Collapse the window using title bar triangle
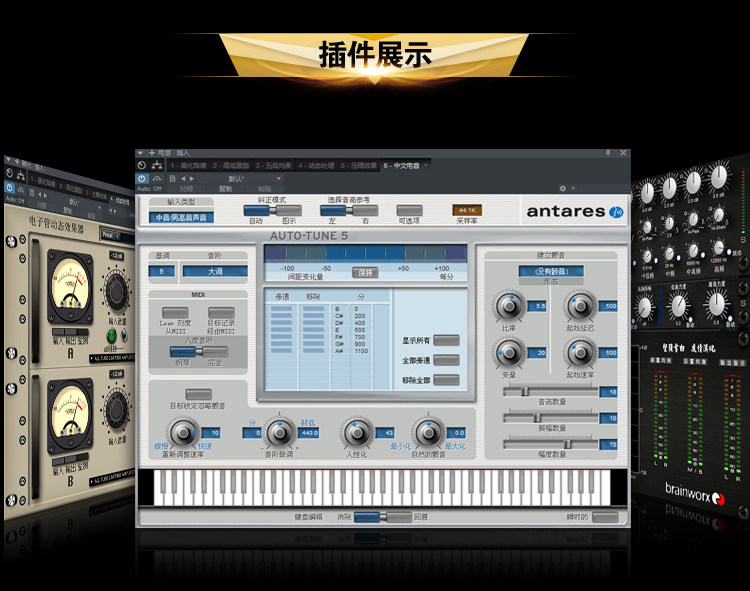 point(140,153)
